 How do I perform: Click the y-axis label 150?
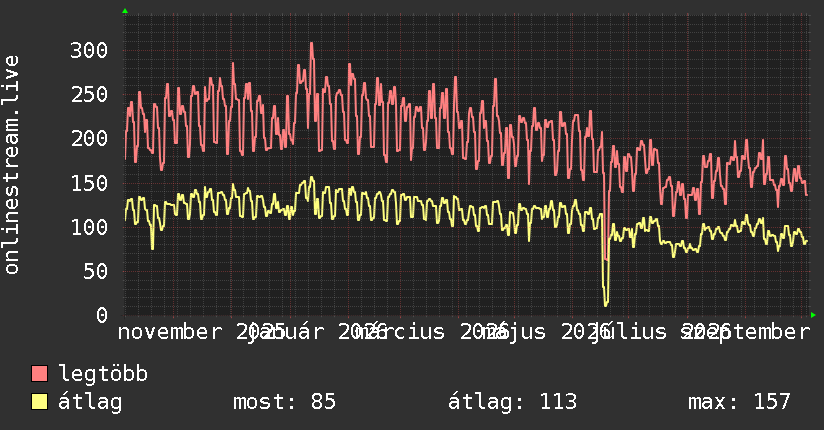(89, 183)
